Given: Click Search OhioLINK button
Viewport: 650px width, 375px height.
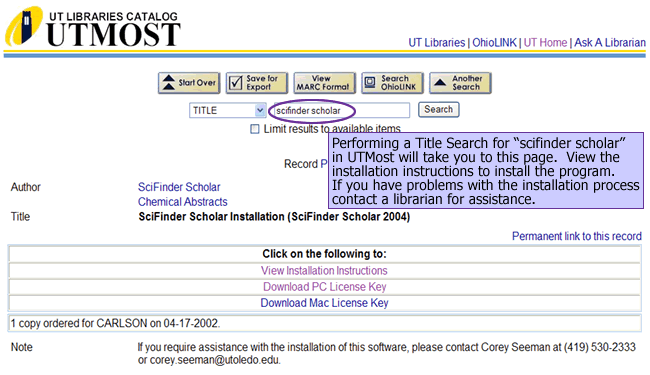Looking at the screenshot, I should (392, 83).
